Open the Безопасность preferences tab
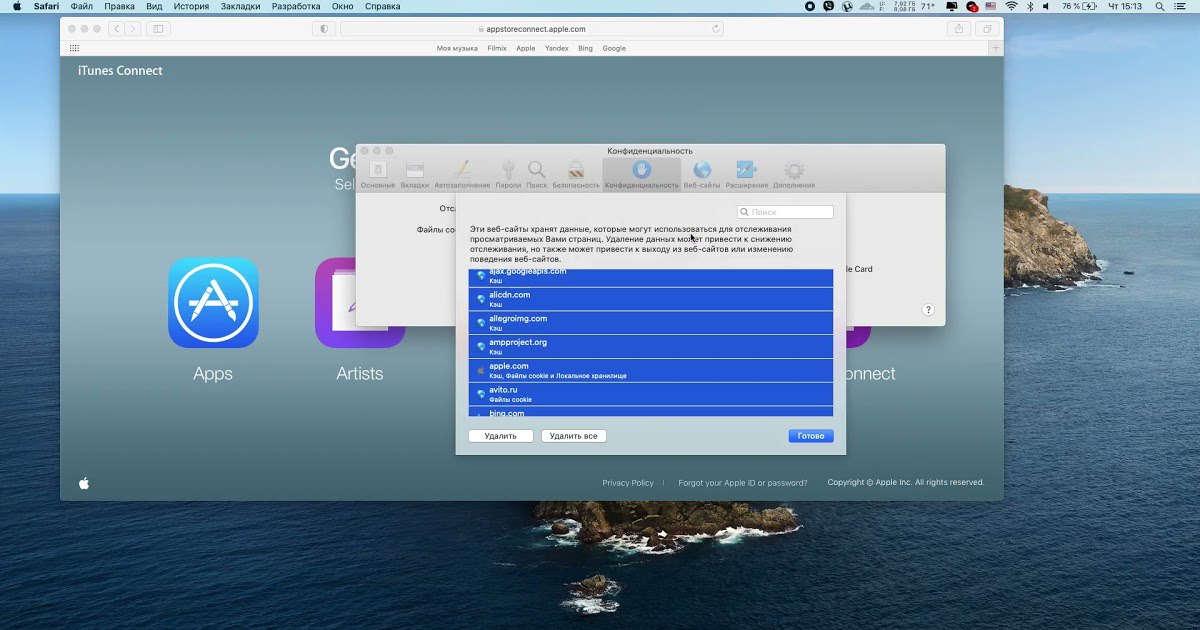This screenshot has width=1200, height=630. point(576,175)
